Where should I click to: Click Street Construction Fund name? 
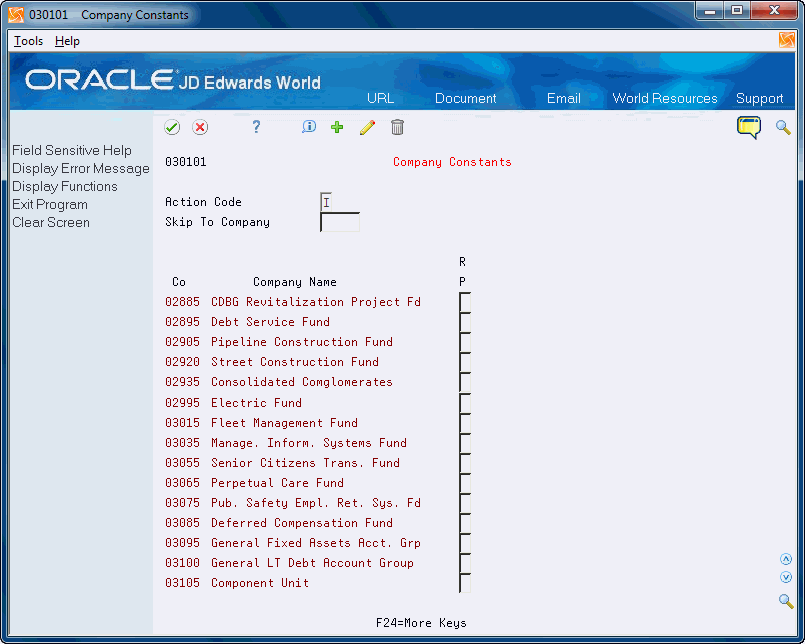tap(295, 362)
